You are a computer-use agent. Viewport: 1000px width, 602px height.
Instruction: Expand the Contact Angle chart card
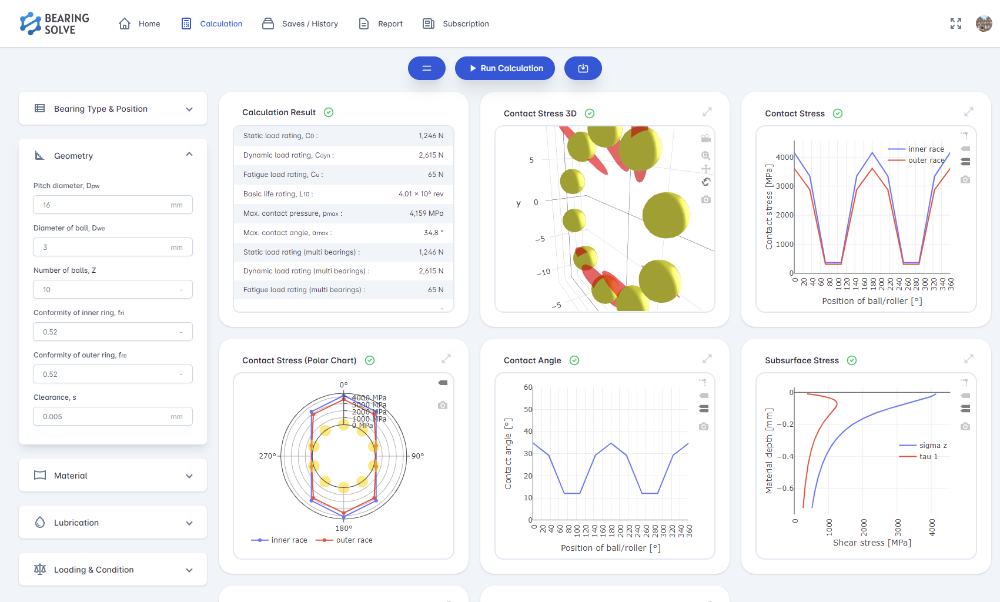[707, 358]
